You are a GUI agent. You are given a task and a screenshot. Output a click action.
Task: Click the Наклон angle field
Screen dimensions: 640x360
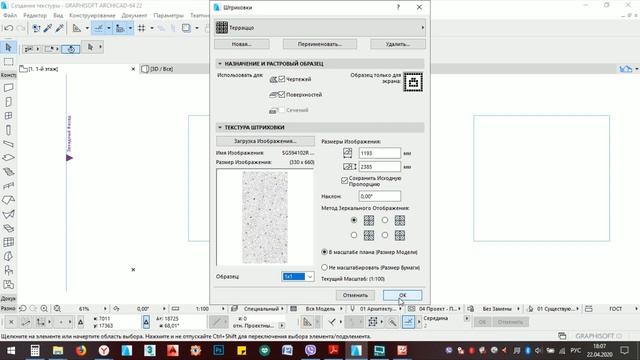(x=380, y=196)
